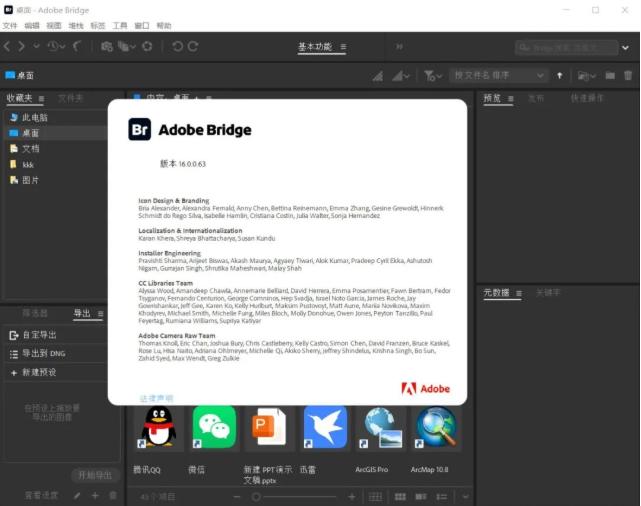Screen dimensions: 641x506
Task: Create a new folder icon
Action: pos(610,75)
